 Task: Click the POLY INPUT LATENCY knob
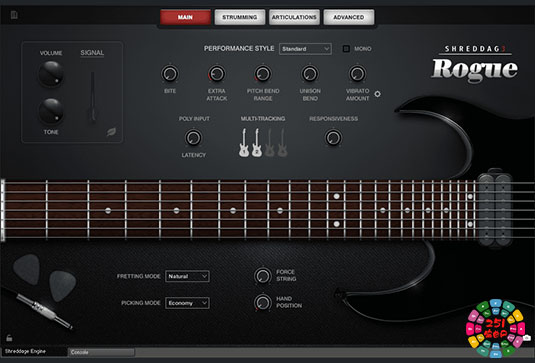coord(193,138)
